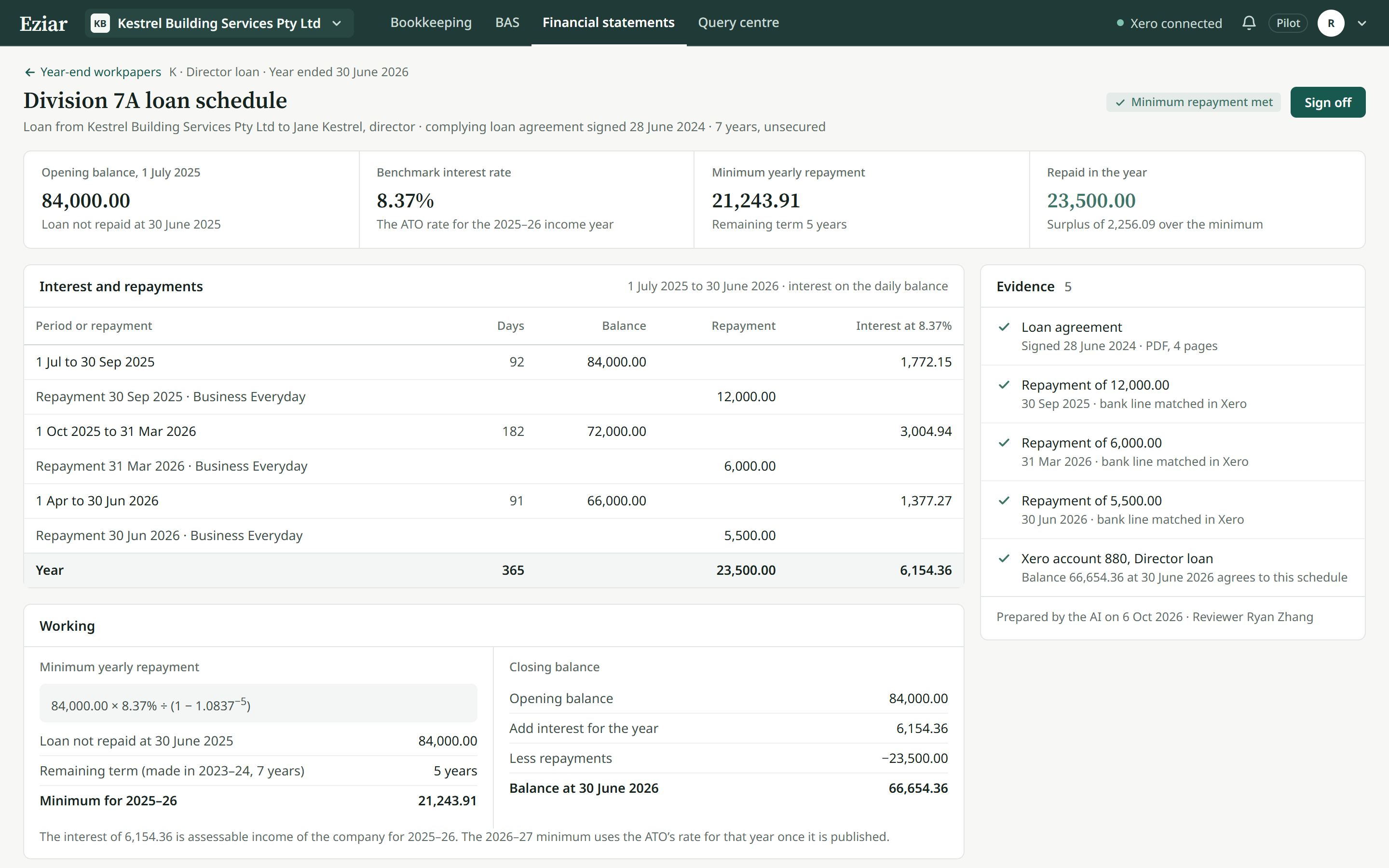Click the Balance at 30 June 2026 value 66,654.36
The image size is (1389, 868).
[918, 789]
